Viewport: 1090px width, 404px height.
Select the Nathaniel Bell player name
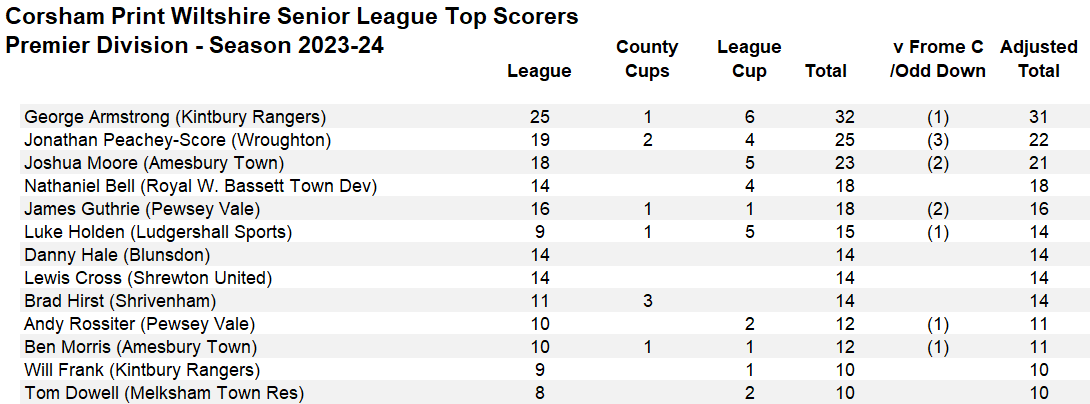(200, 186)
